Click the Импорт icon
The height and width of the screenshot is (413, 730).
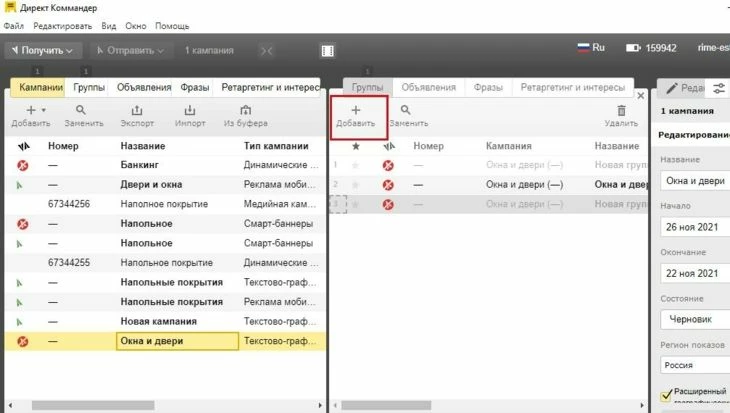pyautogui.click(x=189, y=110)
